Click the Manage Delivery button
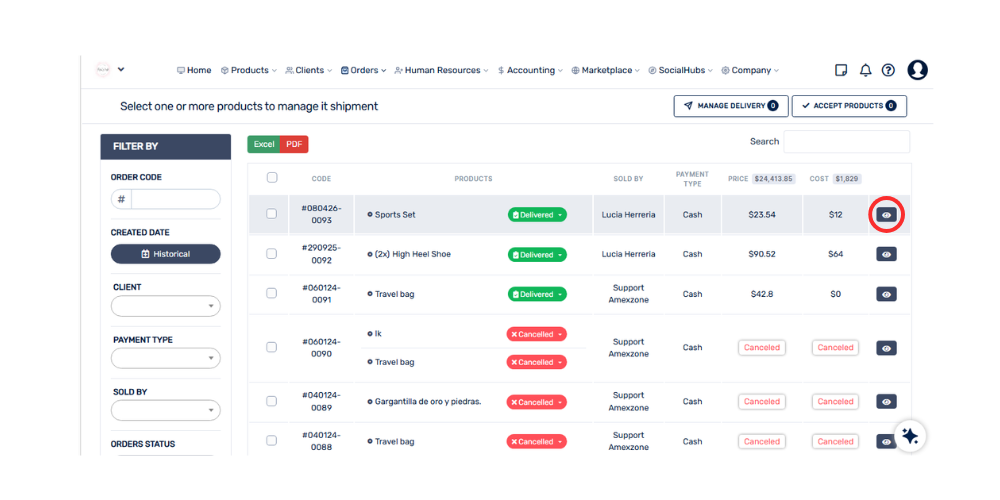 731,106
